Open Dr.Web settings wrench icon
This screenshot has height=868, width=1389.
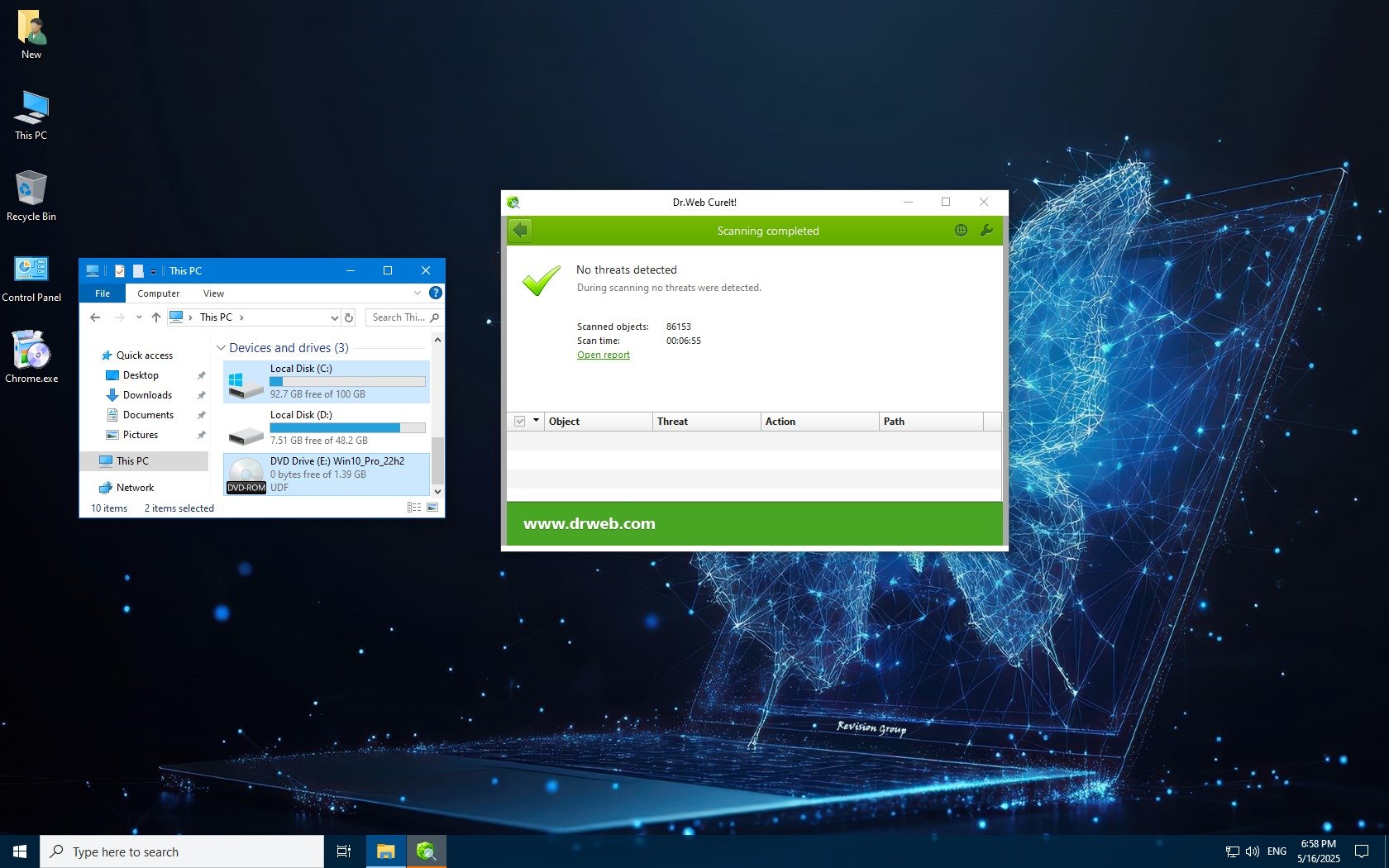click(986, 231)
